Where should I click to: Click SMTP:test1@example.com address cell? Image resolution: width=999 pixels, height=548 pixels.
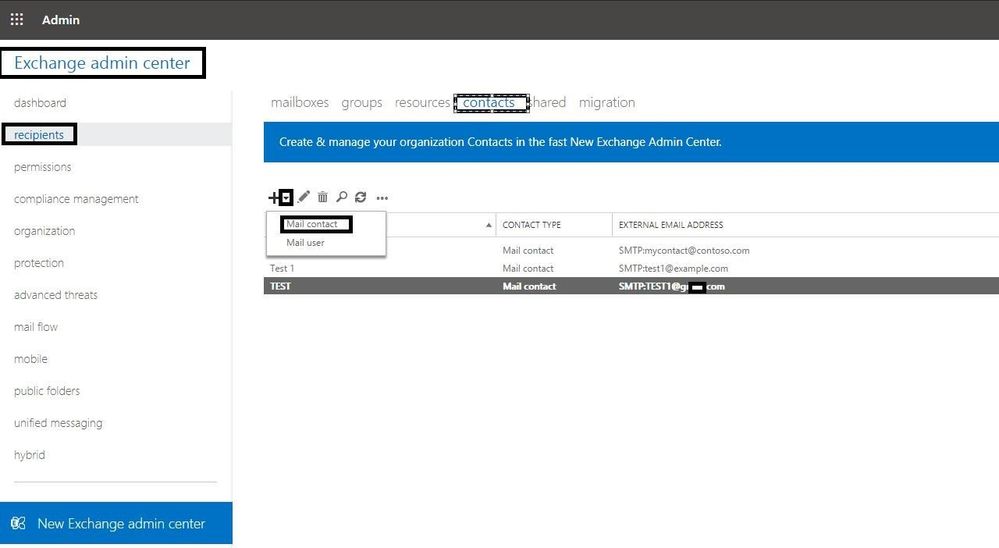(x=673, y=268)
